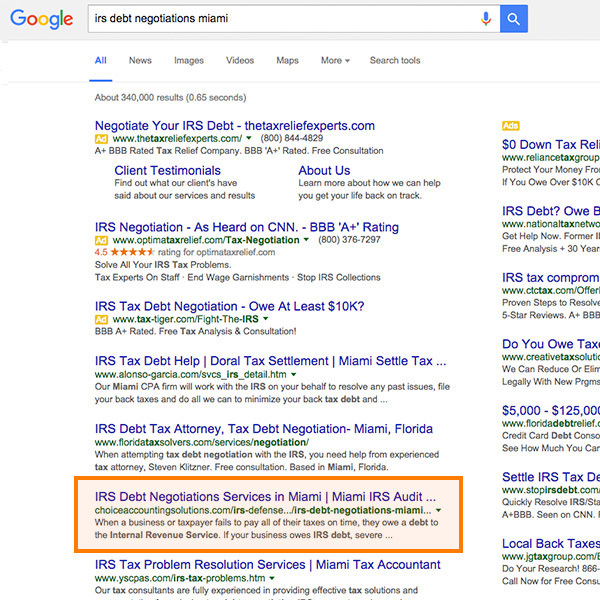Click the phone number (800) 844-4829
Image resolution: width=600 pixels, height=600 pixels.
click(x=292, y=138)
